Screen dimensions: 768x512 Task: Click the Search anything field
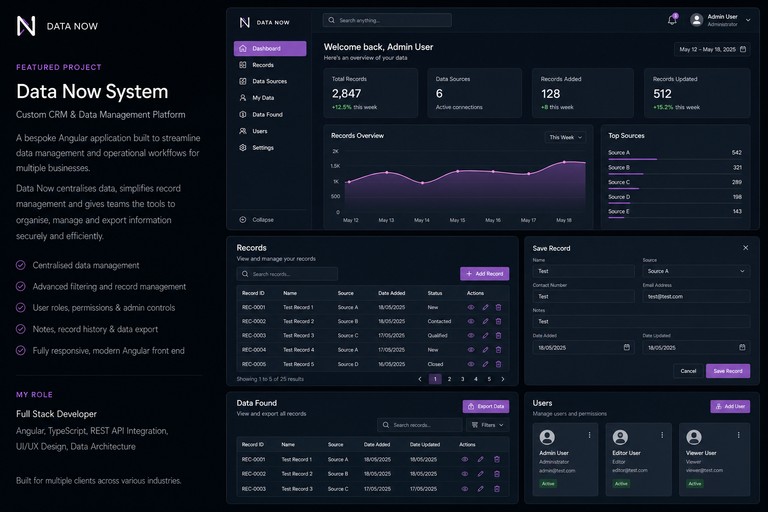pyautogui.click(x=387, y=20)
